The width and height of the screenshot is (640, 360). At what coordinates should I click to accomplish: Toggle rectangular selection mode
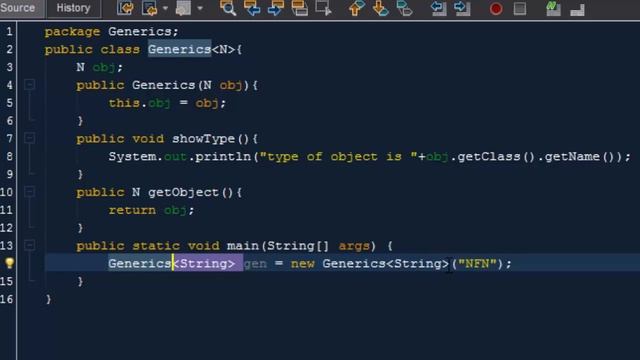(x=324, y=8)
